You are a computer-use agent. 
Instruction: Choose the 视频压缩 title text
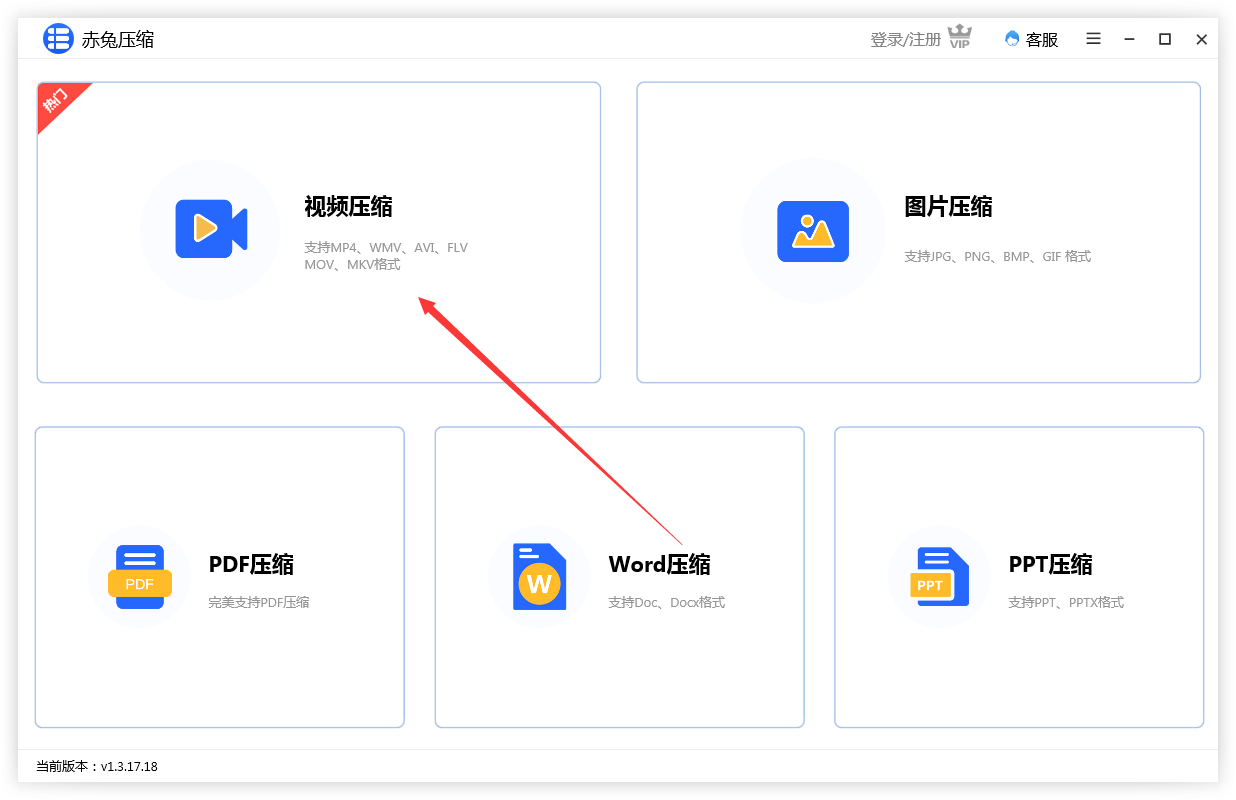click(x=348, y=207)
